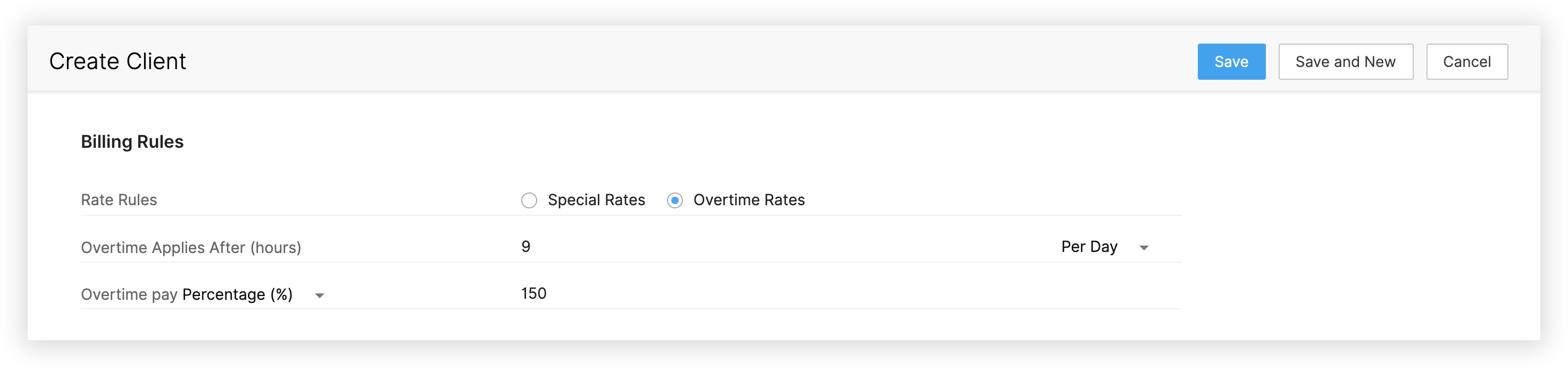Click the Overtime Applies After (hours) label
This screenshot has width=1568, height=370.
click(x=190, y=248)
